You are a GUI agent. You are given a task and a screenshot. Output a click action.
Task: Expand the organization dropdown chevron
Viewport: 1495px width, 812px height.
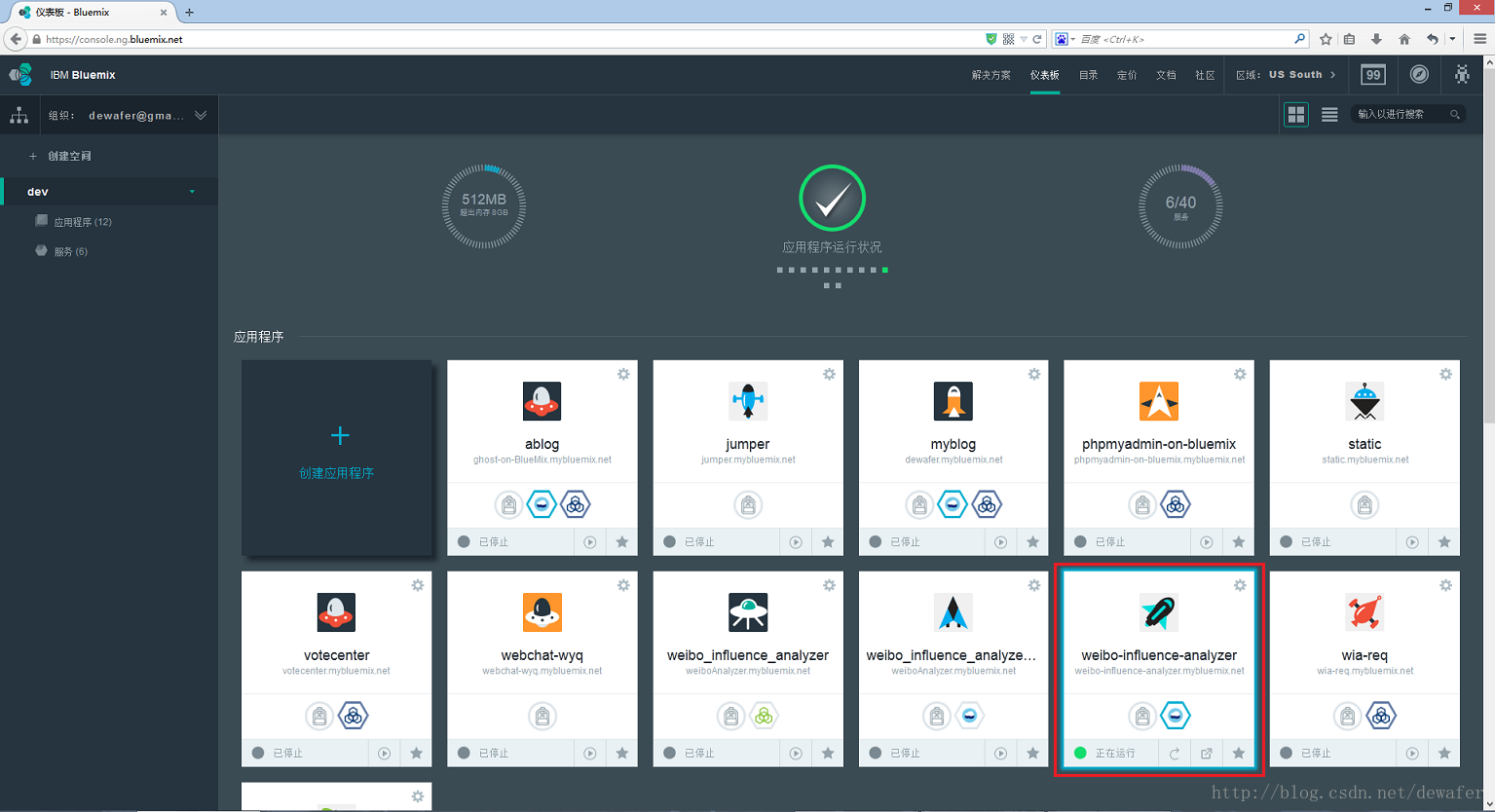click(x=201, y=115)
